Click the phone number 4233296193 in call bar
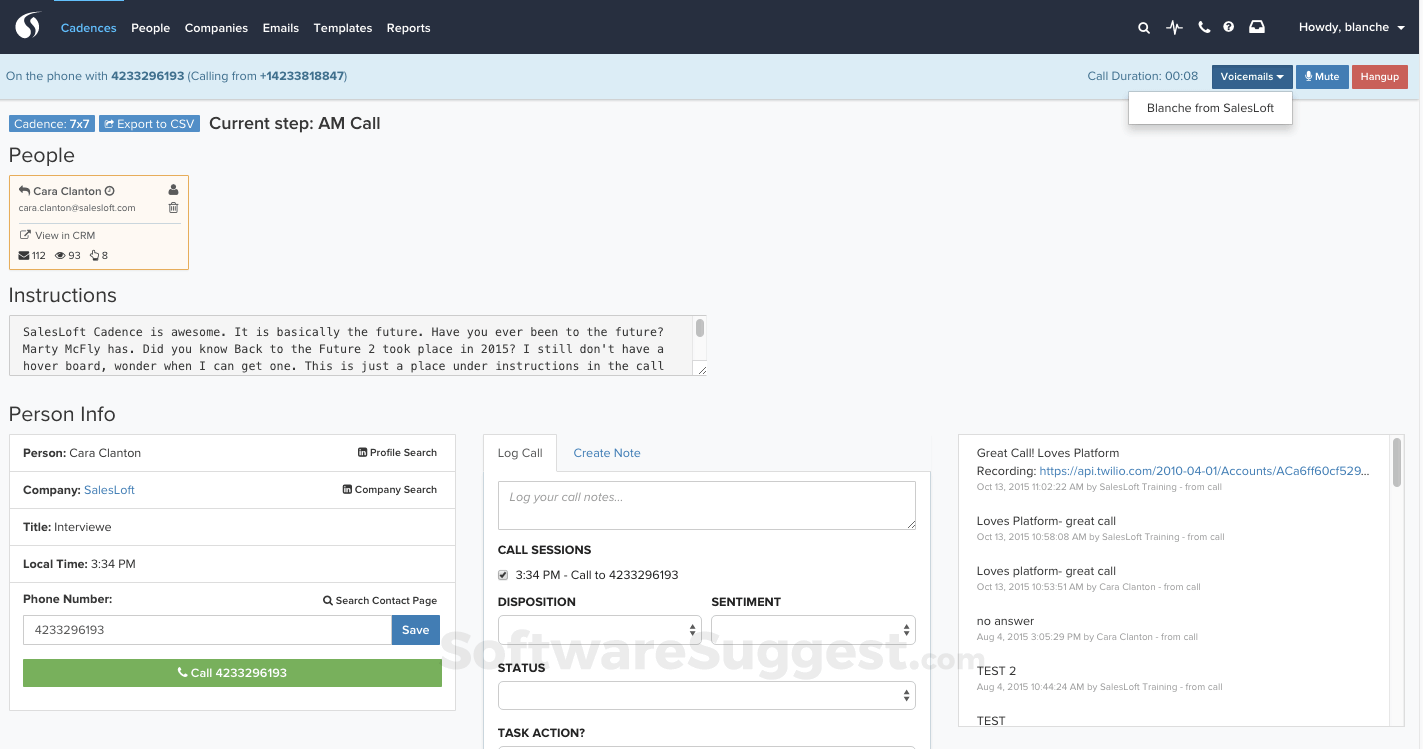1423x749 pixels. click(148, 76)
